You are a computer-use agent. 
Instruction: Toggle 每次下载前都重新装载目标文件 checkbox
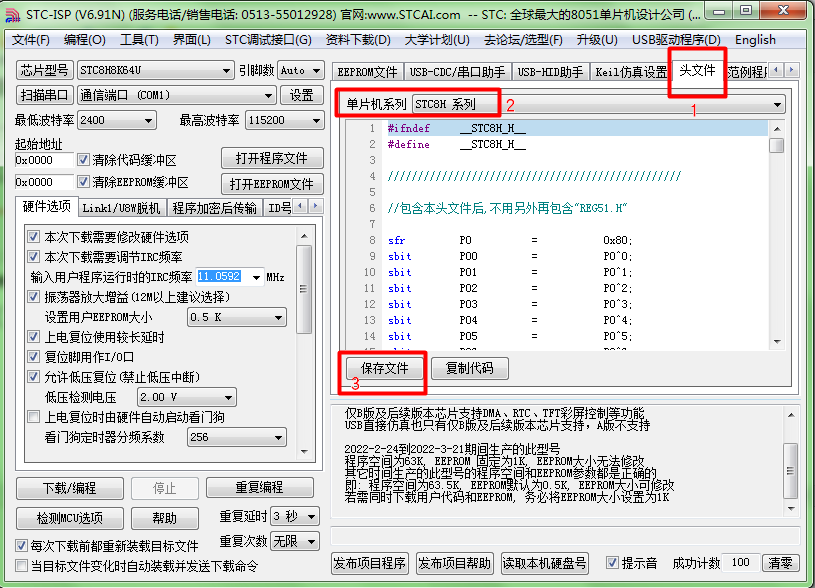tap(21, 546)
